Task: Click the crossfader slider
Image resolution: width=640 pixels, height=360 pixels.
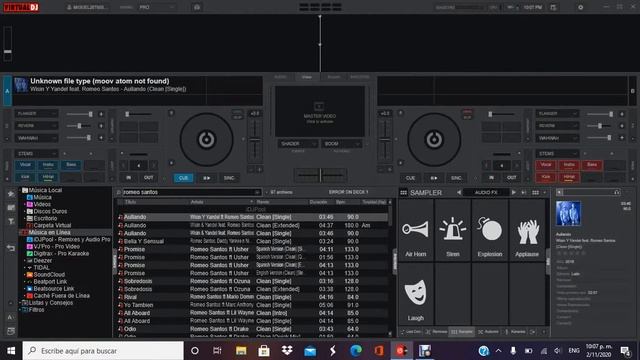Action: (x=320, y=175)
